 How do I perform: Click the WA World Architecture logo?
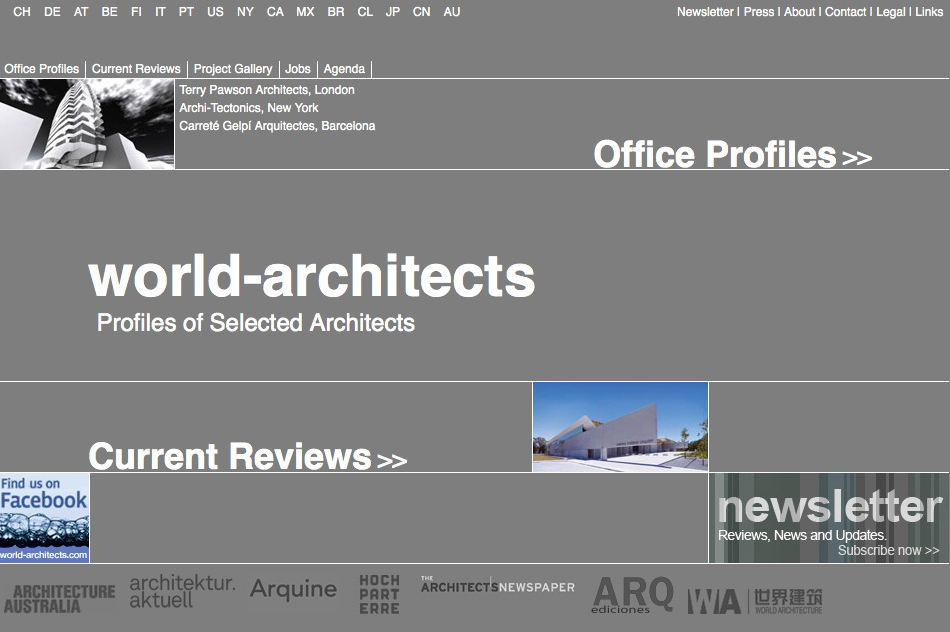pyautogui.click(x=755, y=600)
